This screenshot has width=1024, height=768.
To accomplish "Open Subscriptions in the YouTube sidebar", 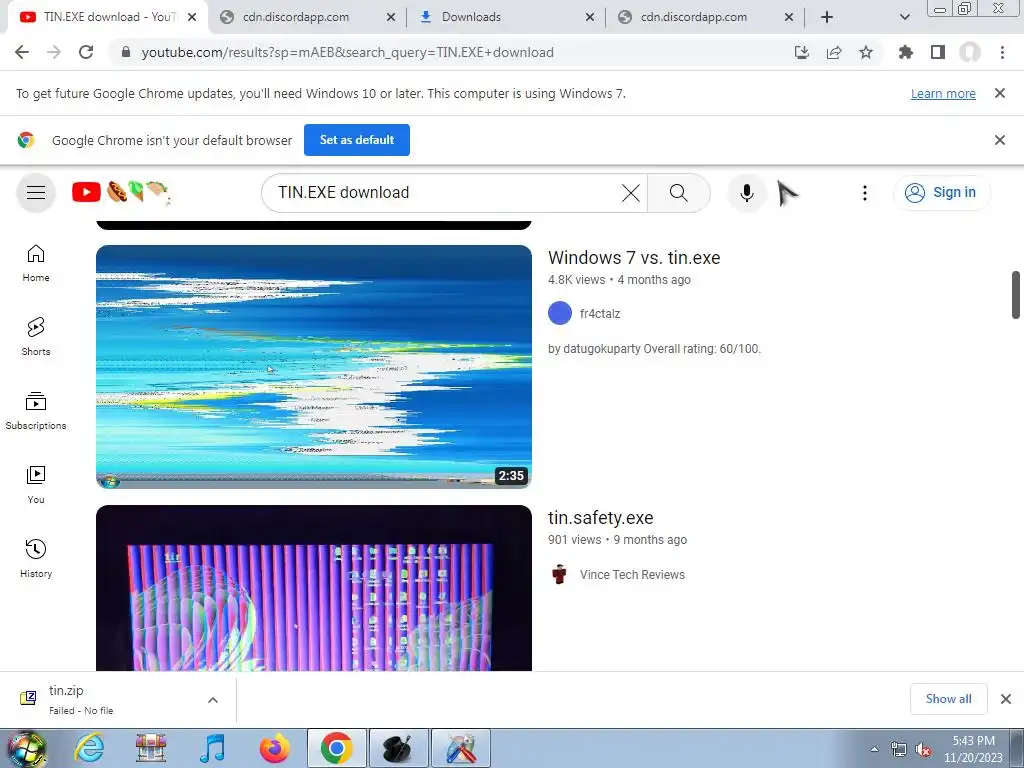I will (x=36, y=410).
